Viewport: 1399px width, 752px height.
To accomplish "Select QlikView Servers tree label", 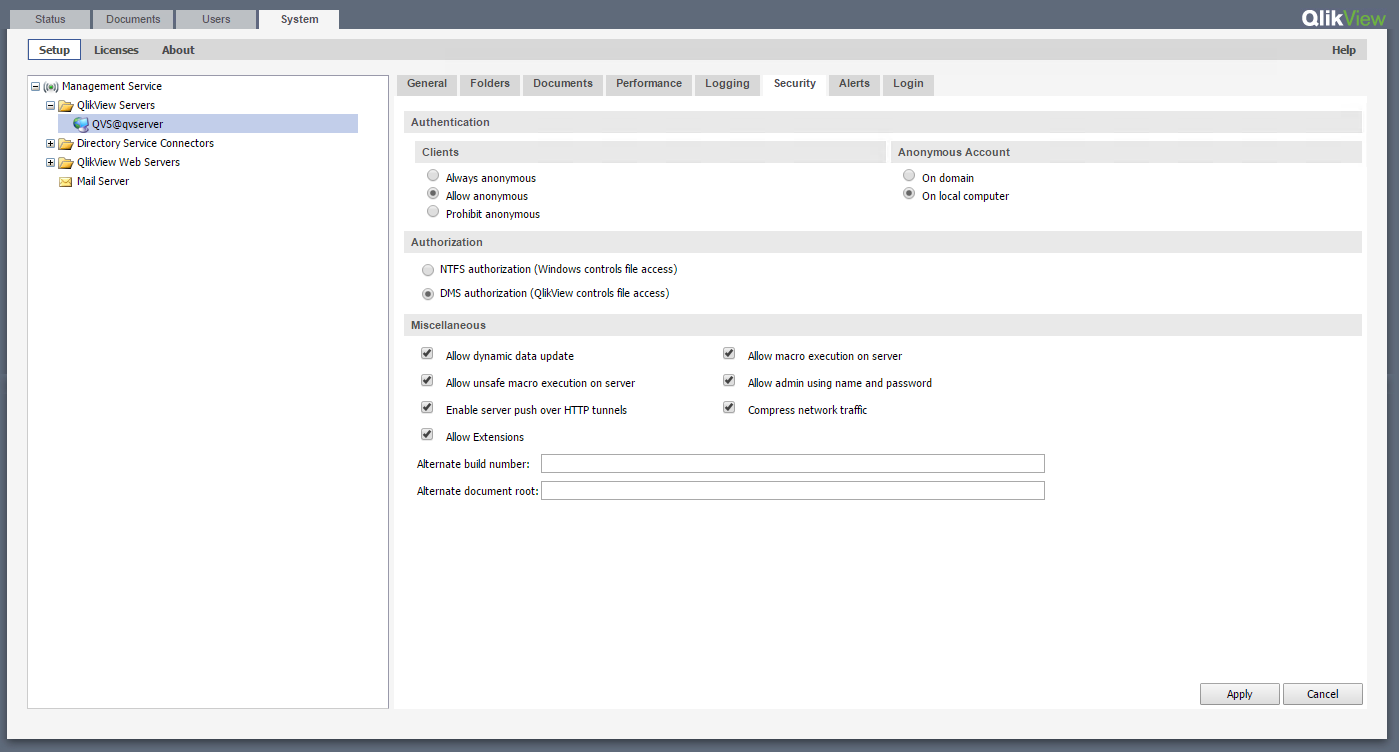I will tap(116, 105).
